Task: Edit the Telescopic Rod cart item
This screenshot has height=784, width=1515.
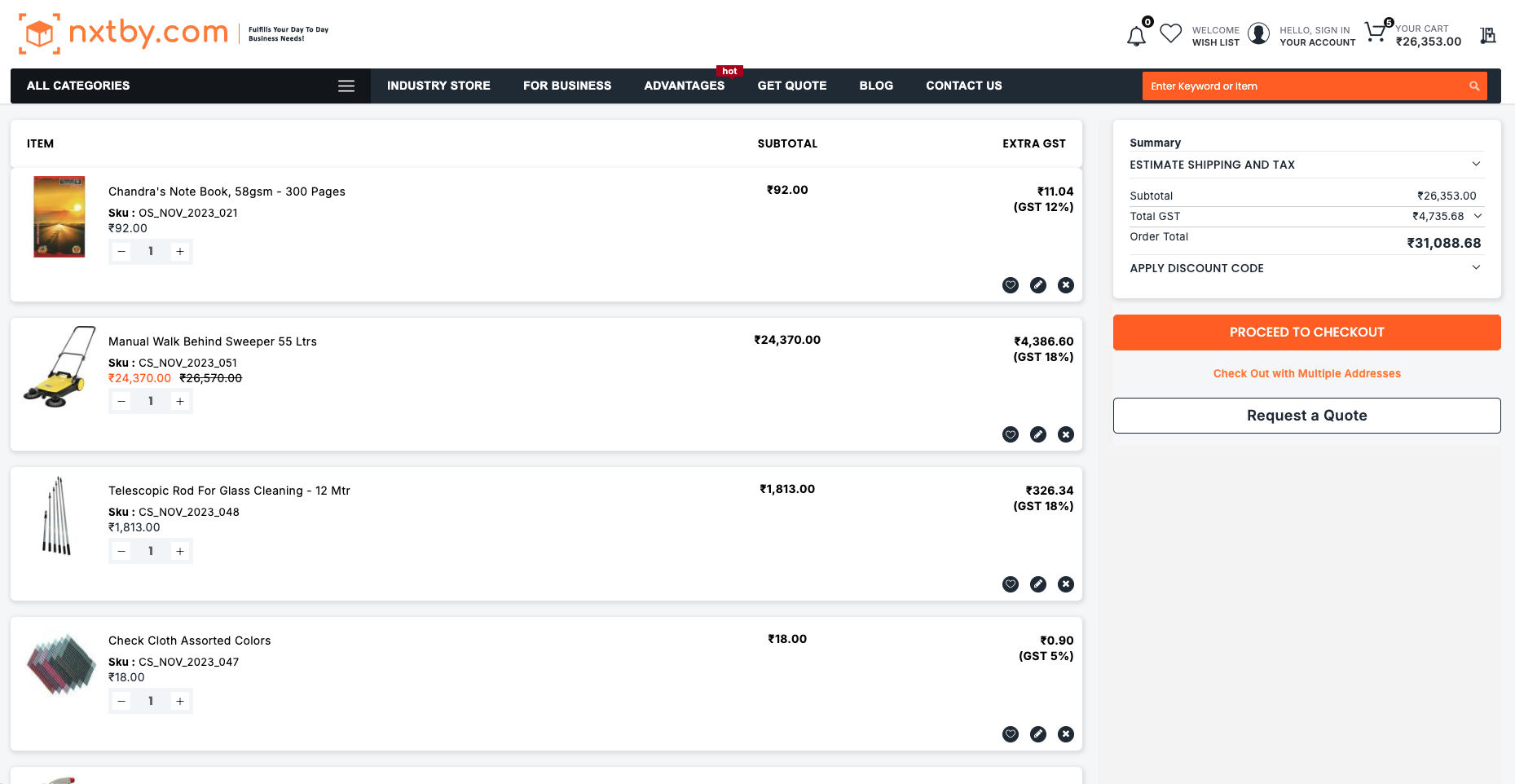Action: tap(1038, 584)
